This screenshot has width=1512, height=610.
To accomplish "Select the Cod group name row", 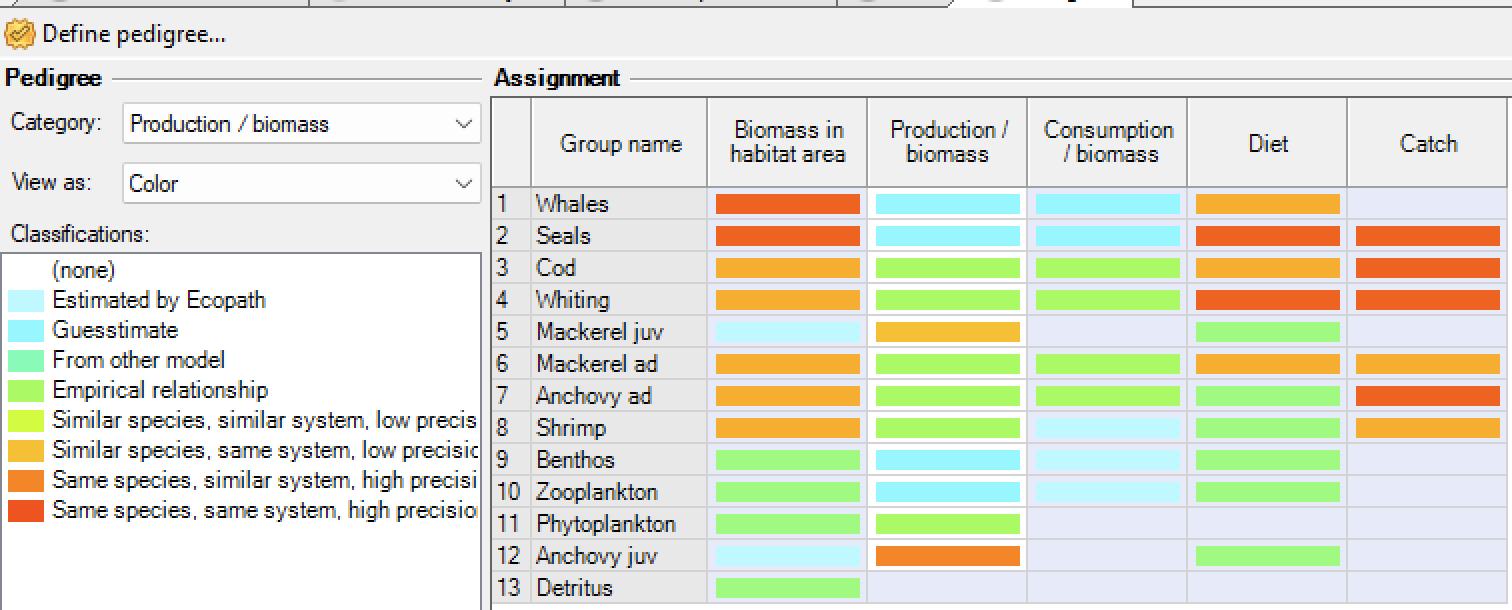I will pos(618,268).
